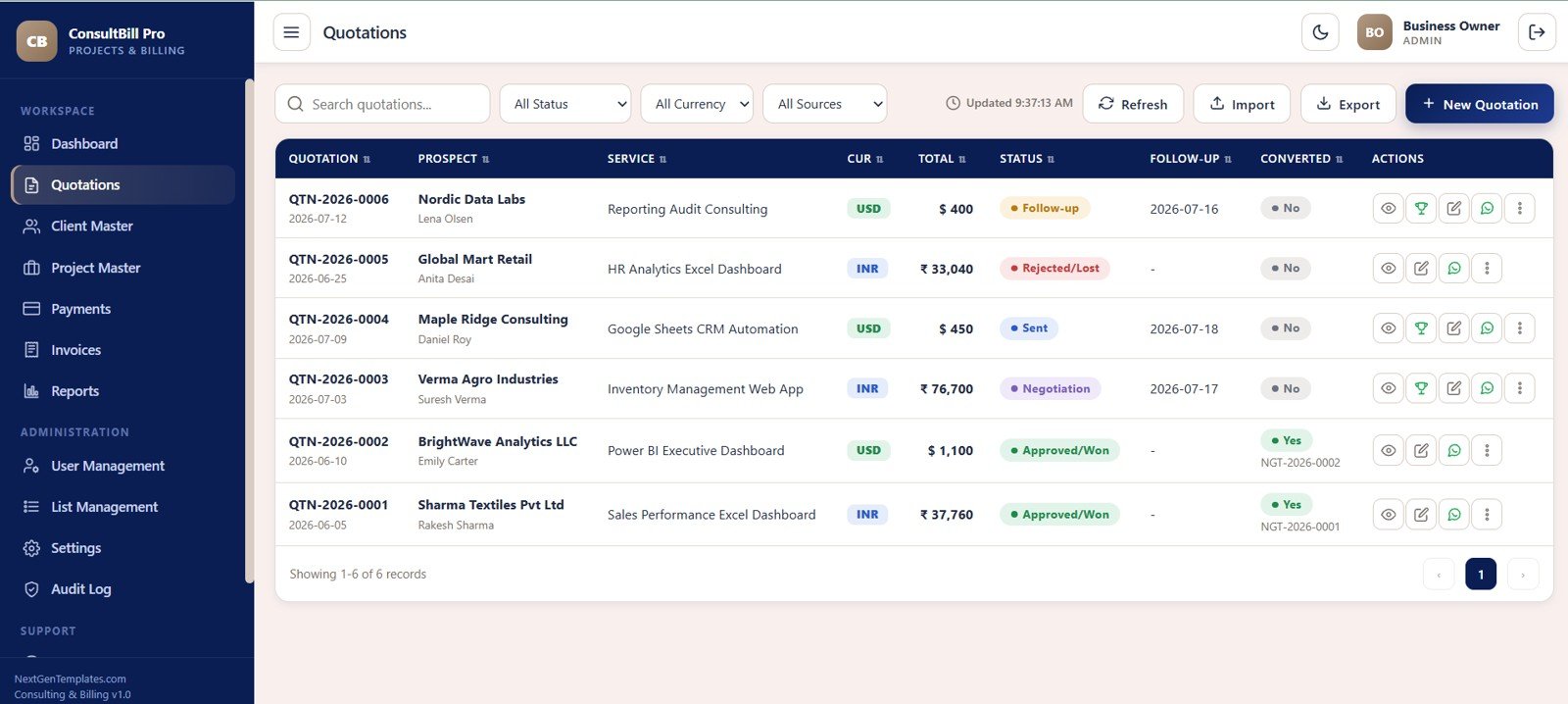Send QTN-2026-0005 via WhatsApp icon
The height and width of the screenshot is (704, 1568).
pos(1454,268)
